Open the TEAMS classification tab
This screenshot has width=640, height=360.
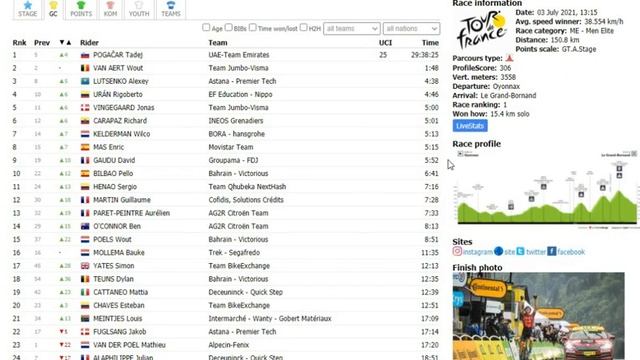[x=171, y=9]
